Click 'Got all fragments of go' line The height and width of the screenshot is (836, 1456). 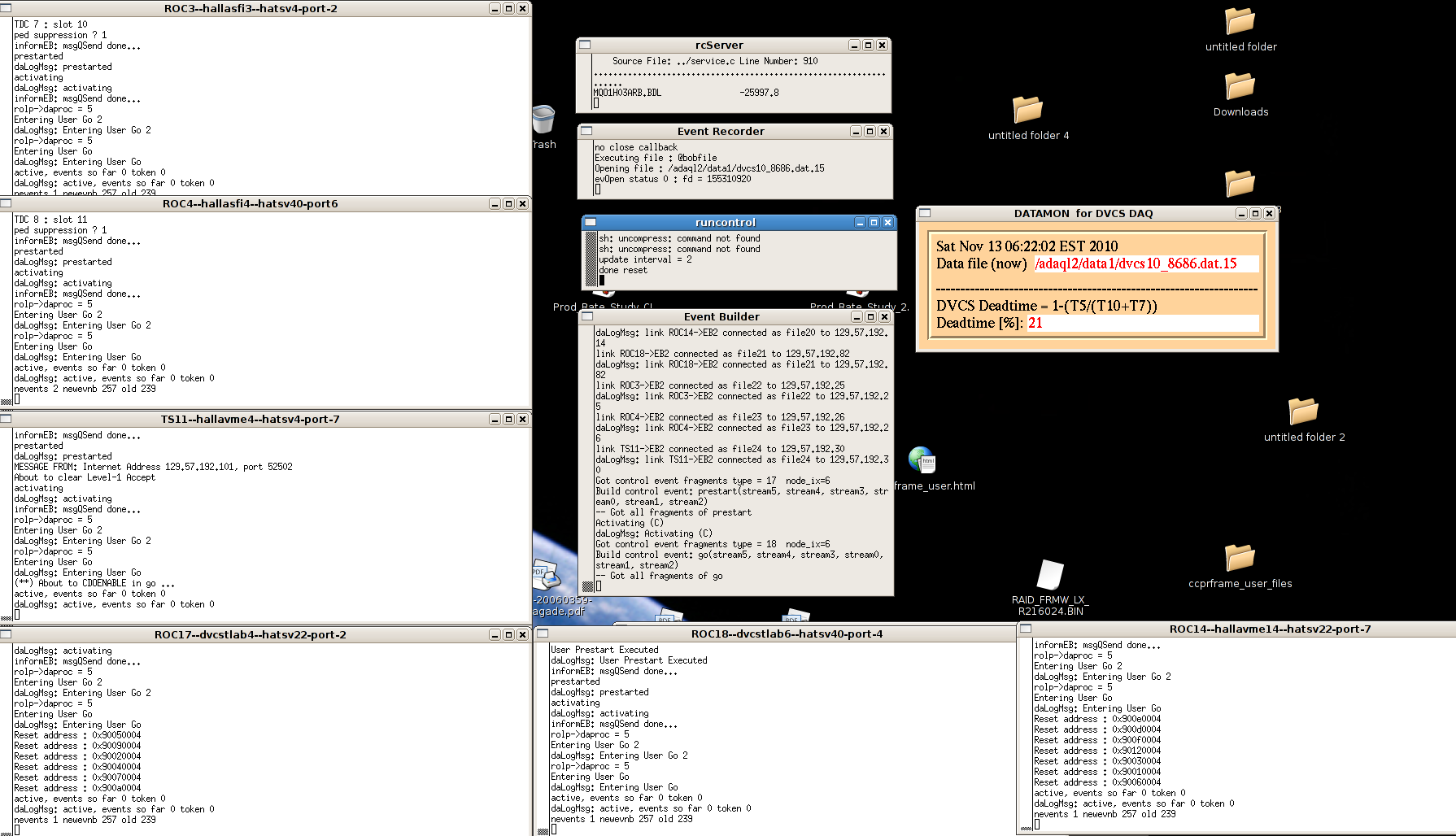point(659,576)
